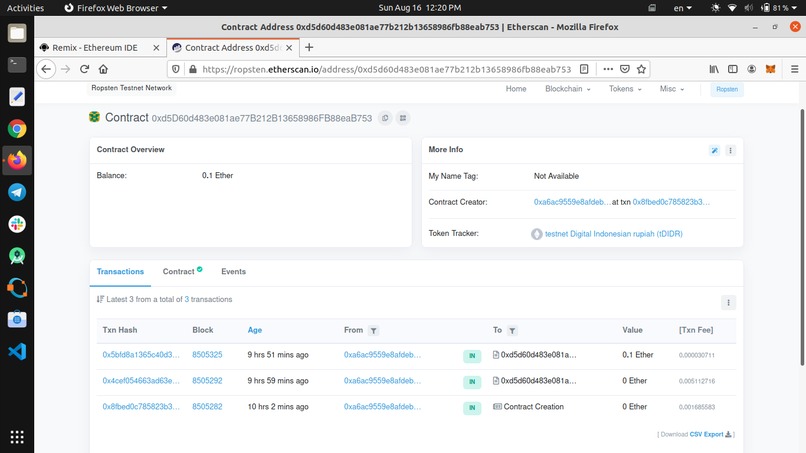Open Firefox Web Browser app menu
The width and height of the screenshot is (806, 453).
click(x=116, y=8)
